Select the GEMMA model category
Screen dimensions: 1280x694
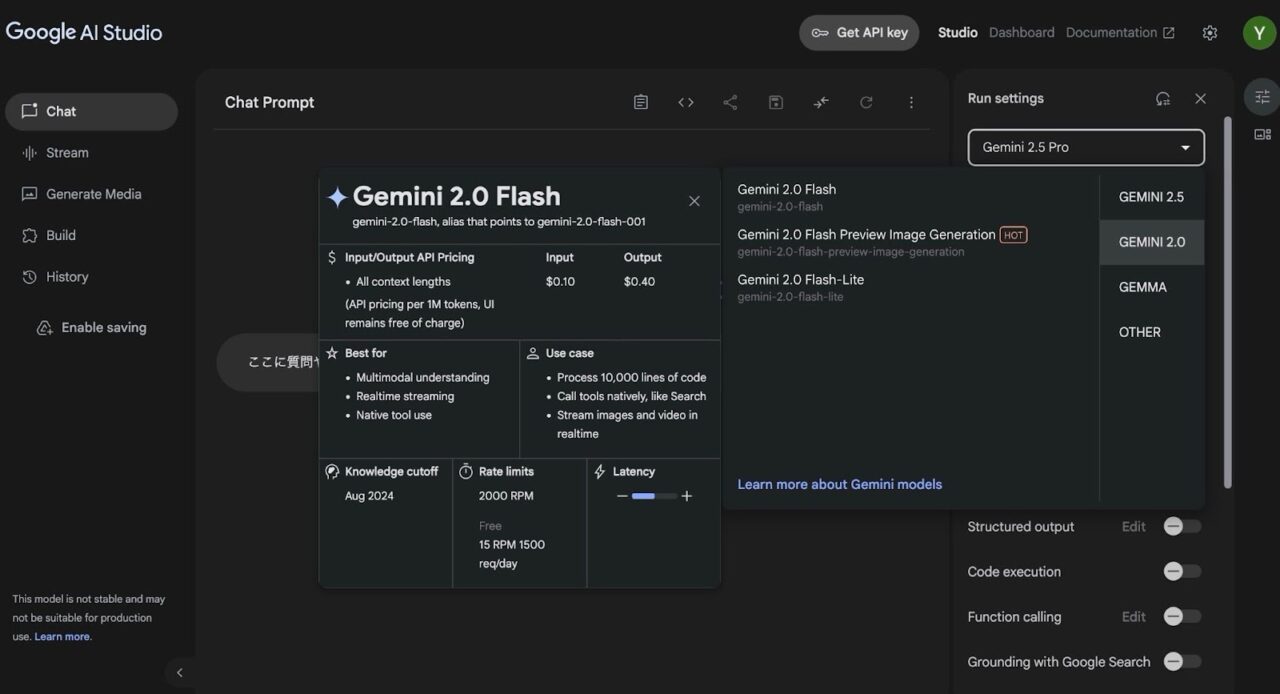[1151, 287]
